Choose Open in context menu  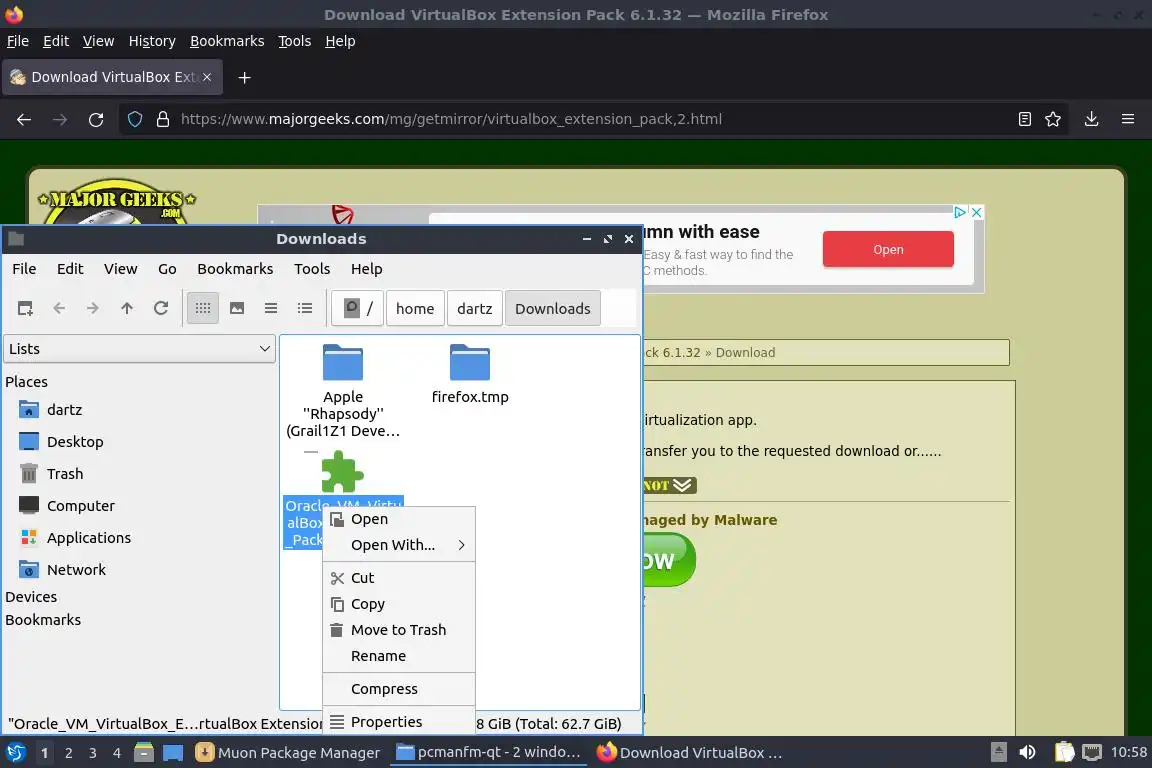coord(399,520)
